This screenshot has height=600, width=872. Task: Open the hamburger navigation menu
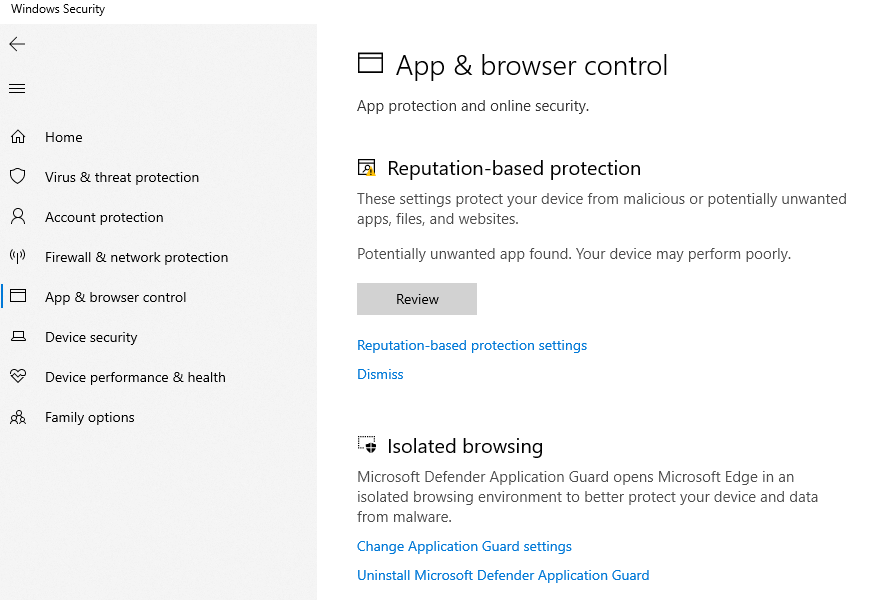click(x=17, y=88)
